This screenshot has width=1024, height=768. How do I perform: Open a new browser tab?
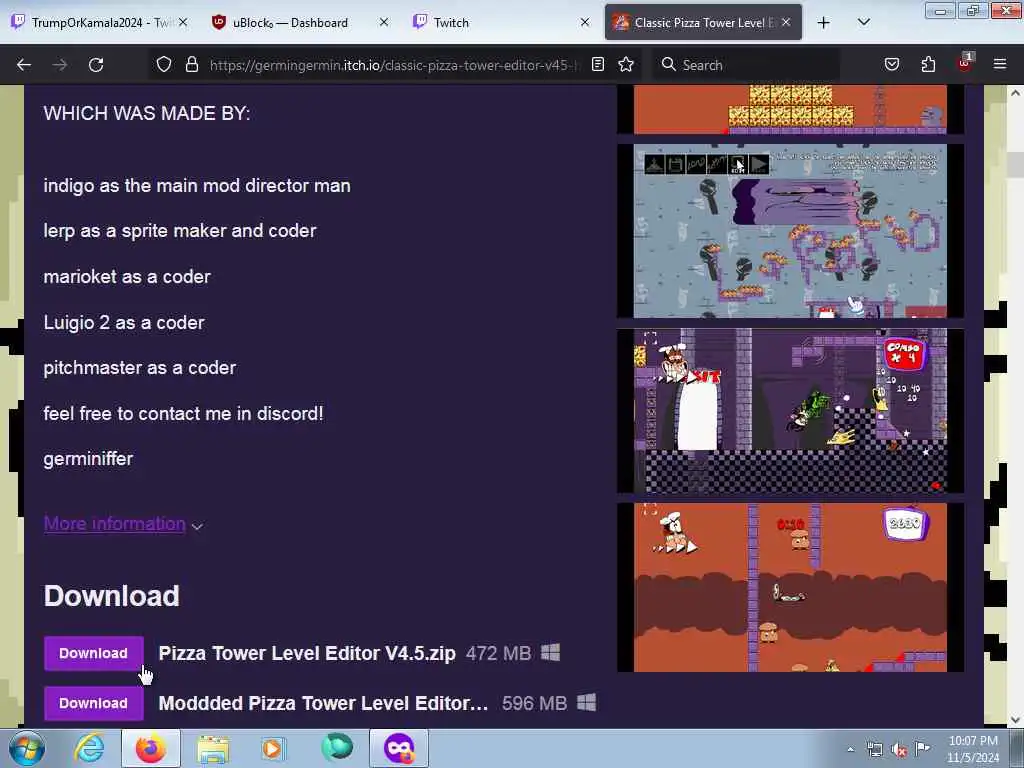[824, 23]
